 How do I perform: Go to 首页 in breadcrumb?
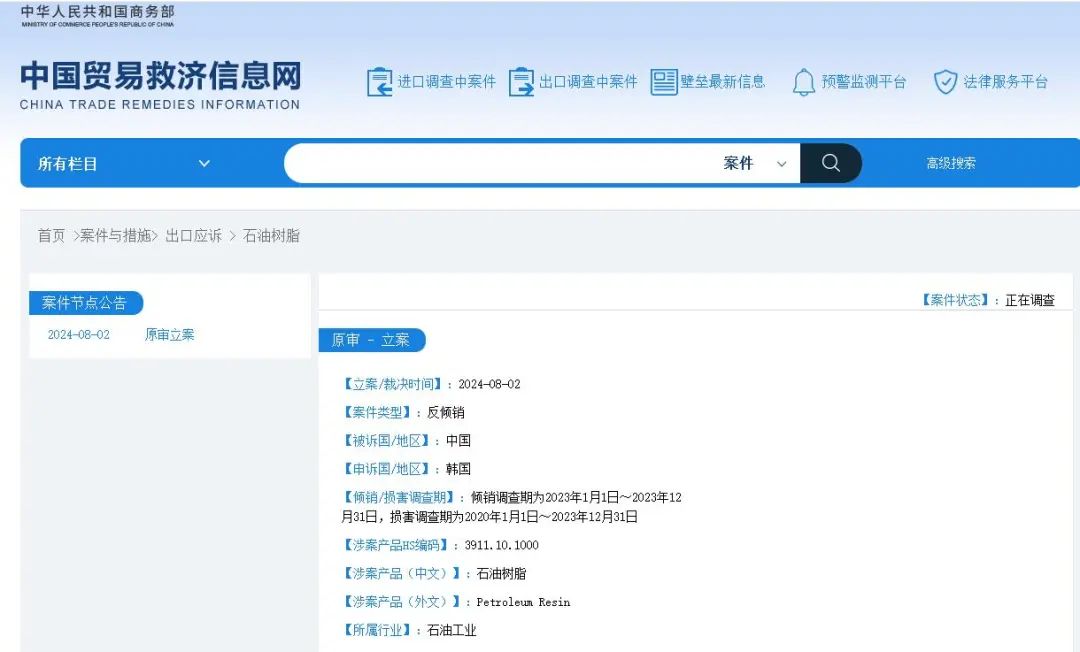click(51, 235)
